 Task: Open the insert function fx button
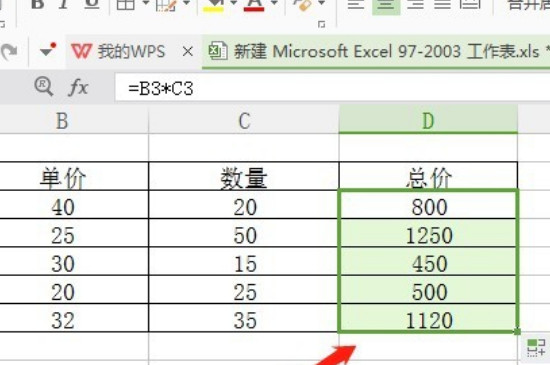point(78,87)
